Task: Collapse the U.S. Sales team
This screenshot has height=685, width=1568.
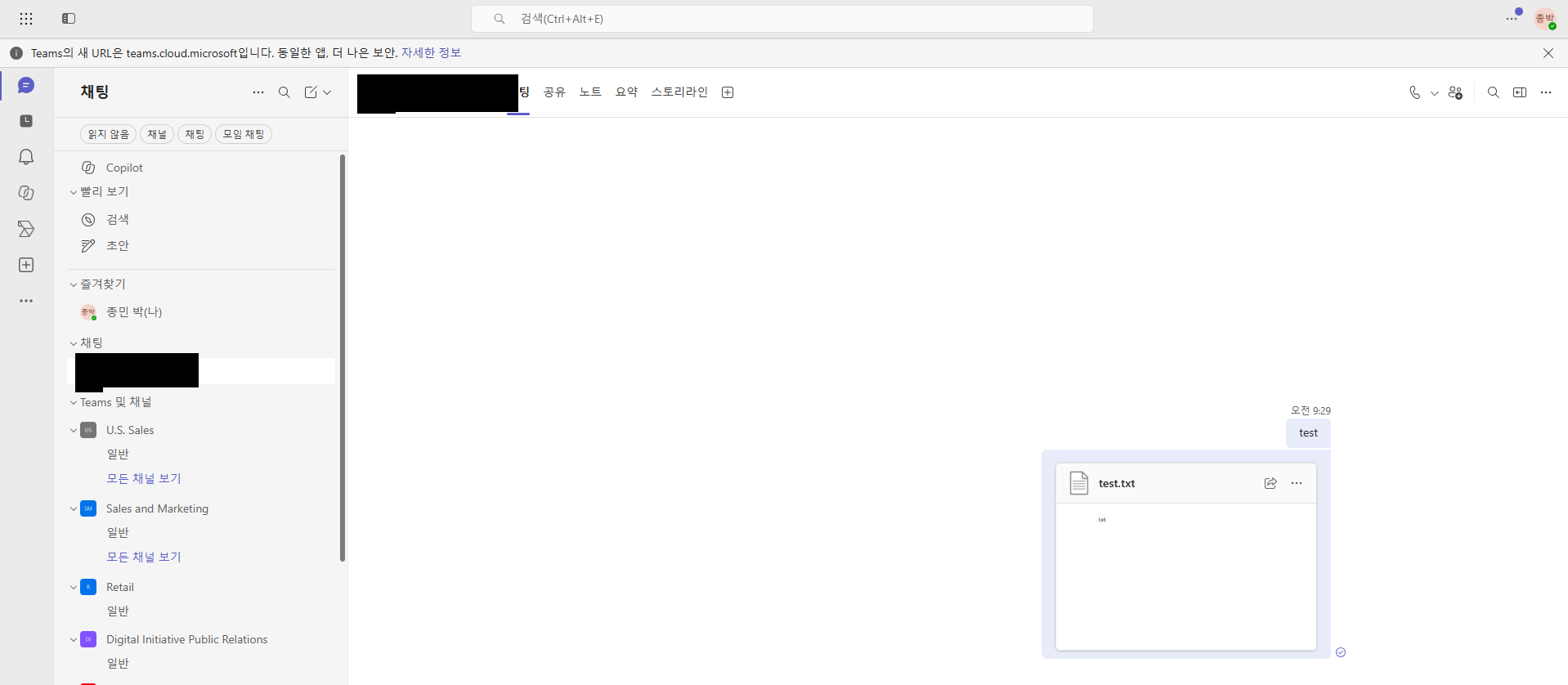Action: click(74, 430)
